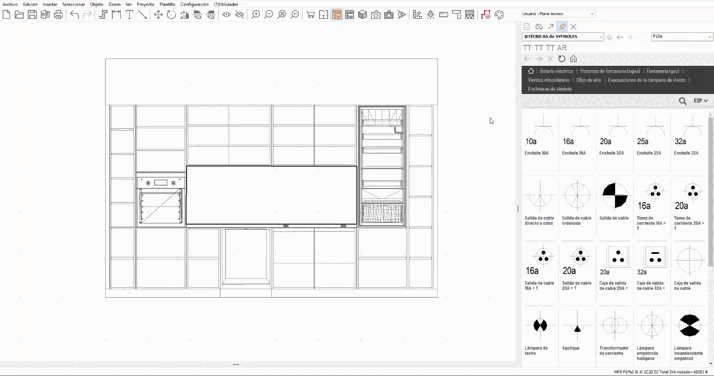The image size is (714, 376).
Task: Click the save file floppy icon
Action: [x=32, y=15]
